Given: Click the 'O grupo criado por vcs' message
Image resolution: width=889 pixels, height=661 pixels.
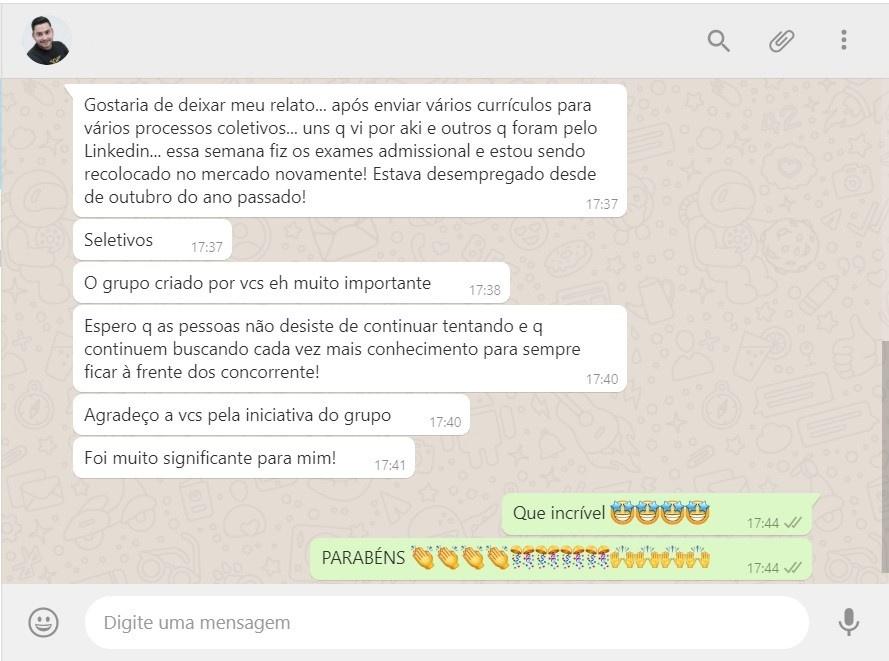Looking at the screenshot, I should pyautogui.click(x=291, y=282).
